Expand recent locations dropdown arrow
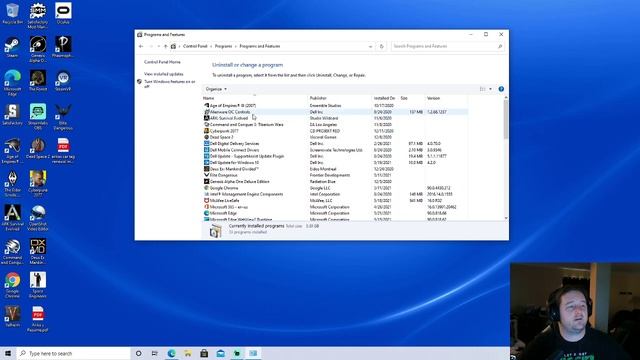Image resolution: width=640 pixels, height=360 pixels. pyautogui.click(x=158, y=47)
